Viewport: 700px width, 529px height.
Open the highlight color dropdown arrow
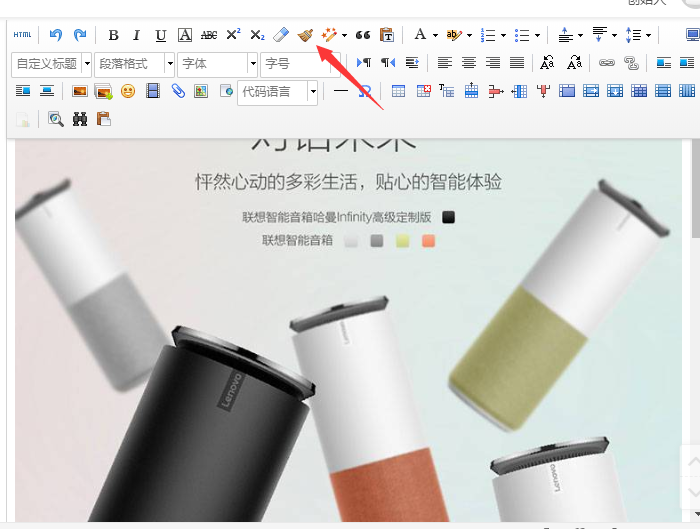[x=469, y=35]
